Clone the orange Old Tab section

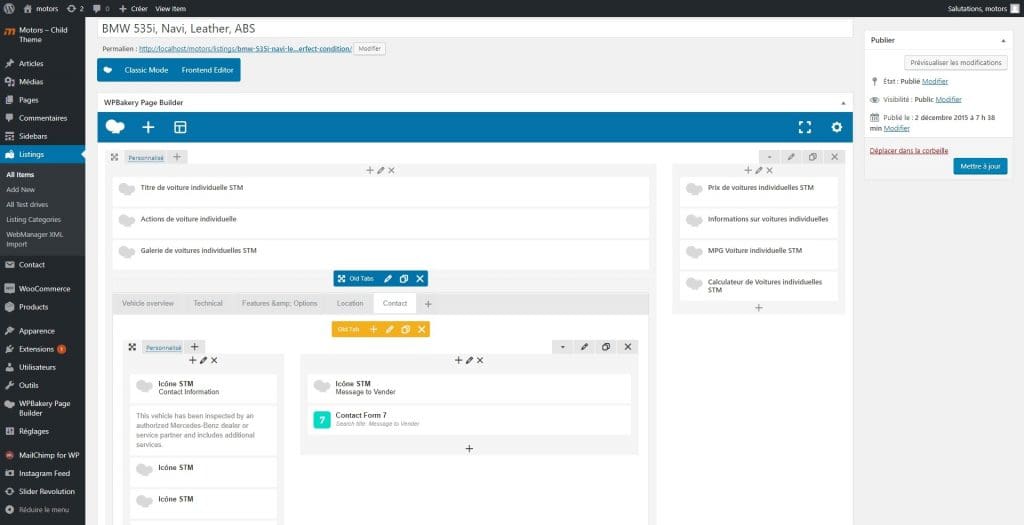[x=405, y=330]
